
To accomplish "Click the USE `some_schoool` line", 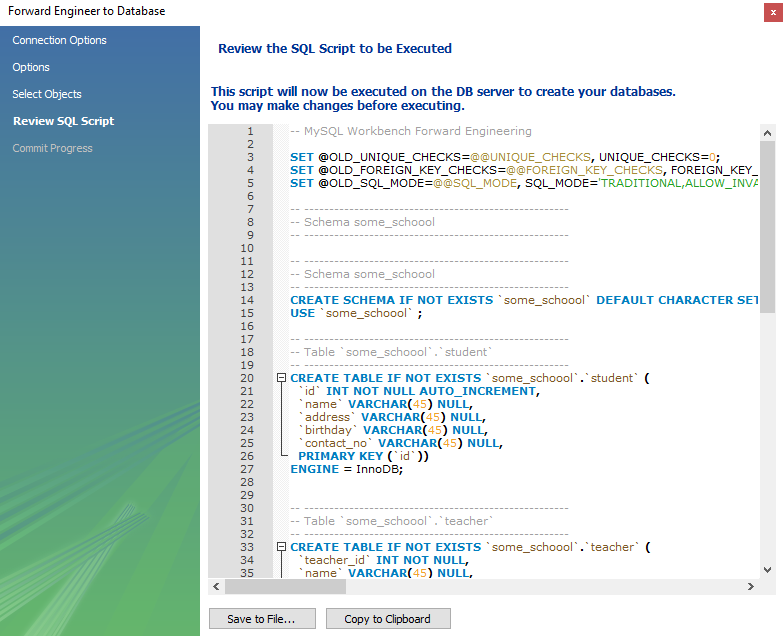I will coord(356,313).
